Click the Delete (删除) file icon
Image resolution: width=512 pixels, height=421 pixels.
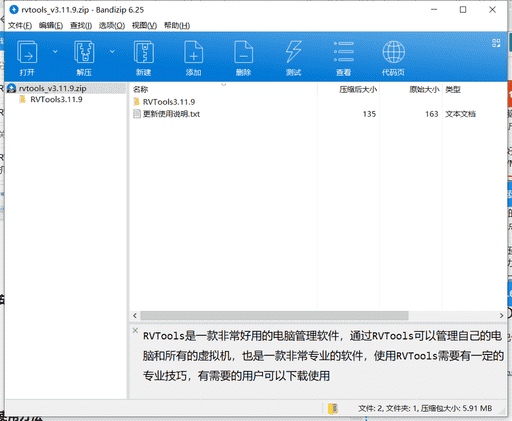(244, 52)
